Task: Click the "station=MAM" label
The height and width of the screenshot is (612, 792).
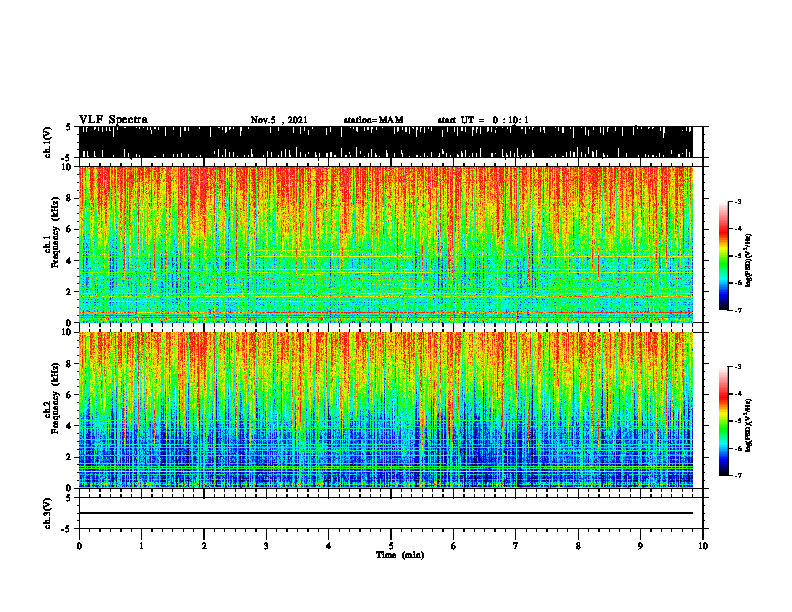Action: [x=373, y=120]
